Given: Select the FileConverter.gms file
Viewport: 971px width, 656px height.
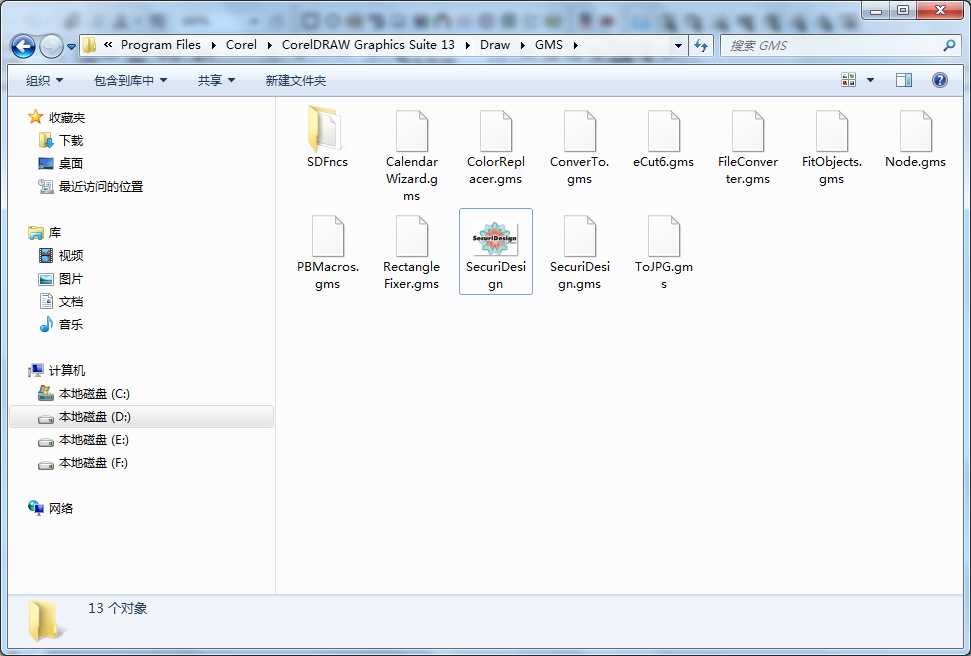Looking at the screenshot, I should coord(747,147).
